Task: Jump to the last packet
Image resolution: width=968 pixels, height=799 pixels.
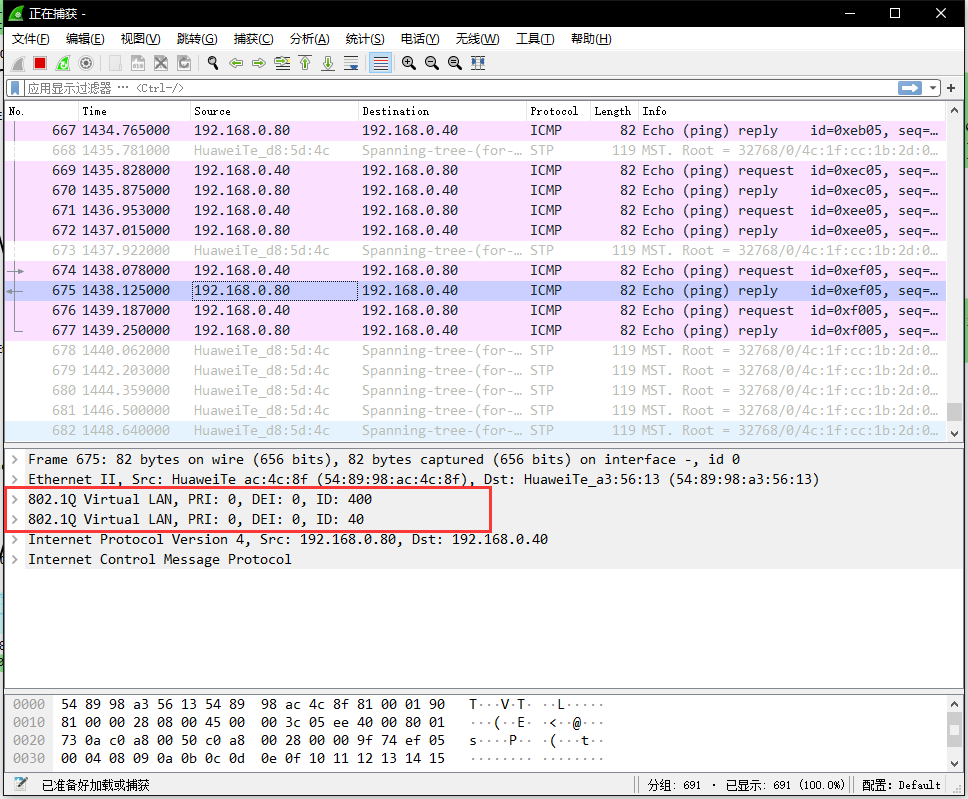Action: [x=328, y=63]
